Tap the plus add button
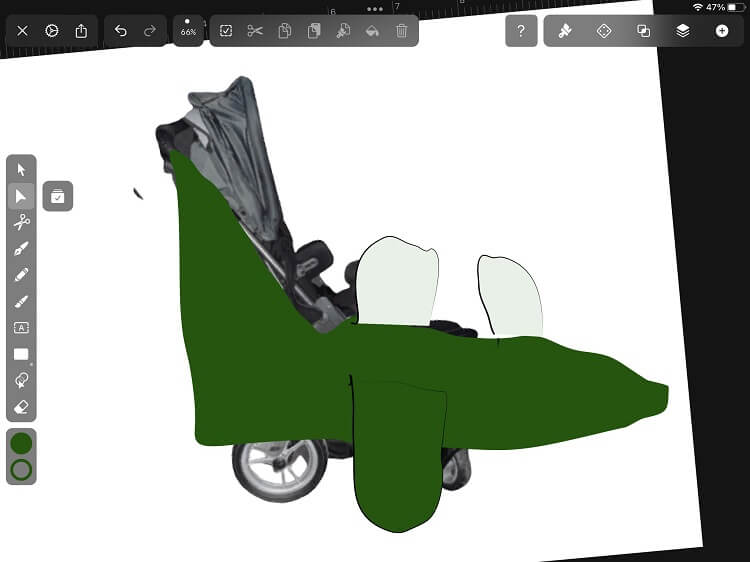The width and height of the screenshot is (750, 562). [x=722, y=31]
